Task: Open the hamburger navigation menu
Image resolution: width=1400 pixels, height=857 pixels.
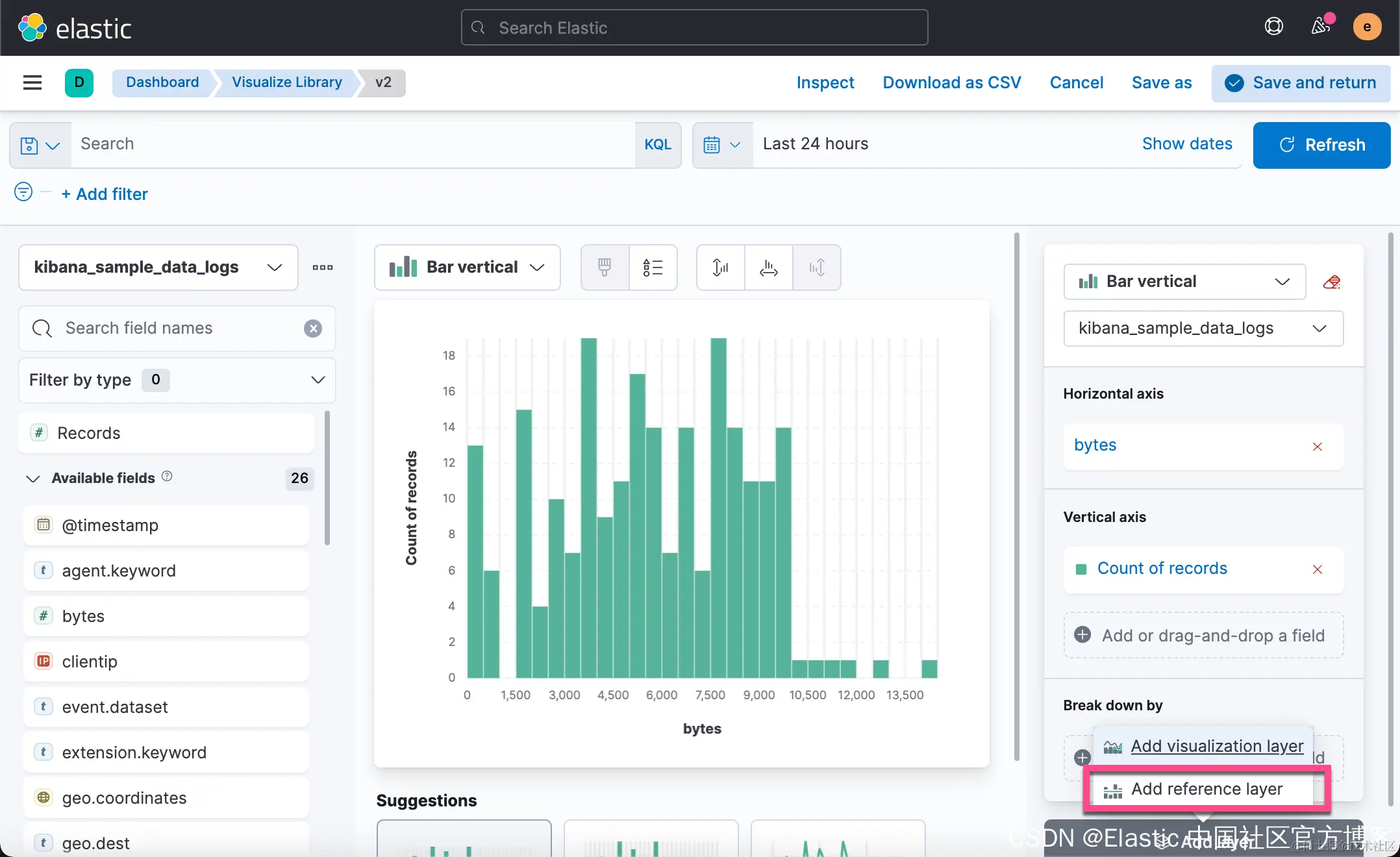Action: 32,82
